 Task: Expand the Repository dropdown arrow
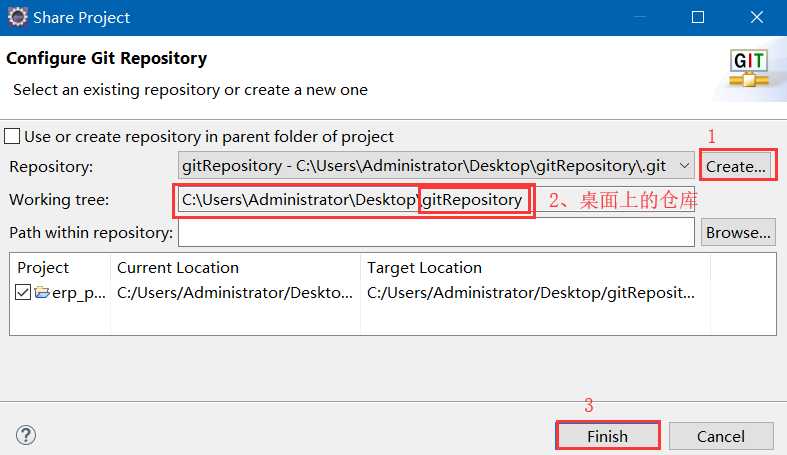(x=684, y=166)
